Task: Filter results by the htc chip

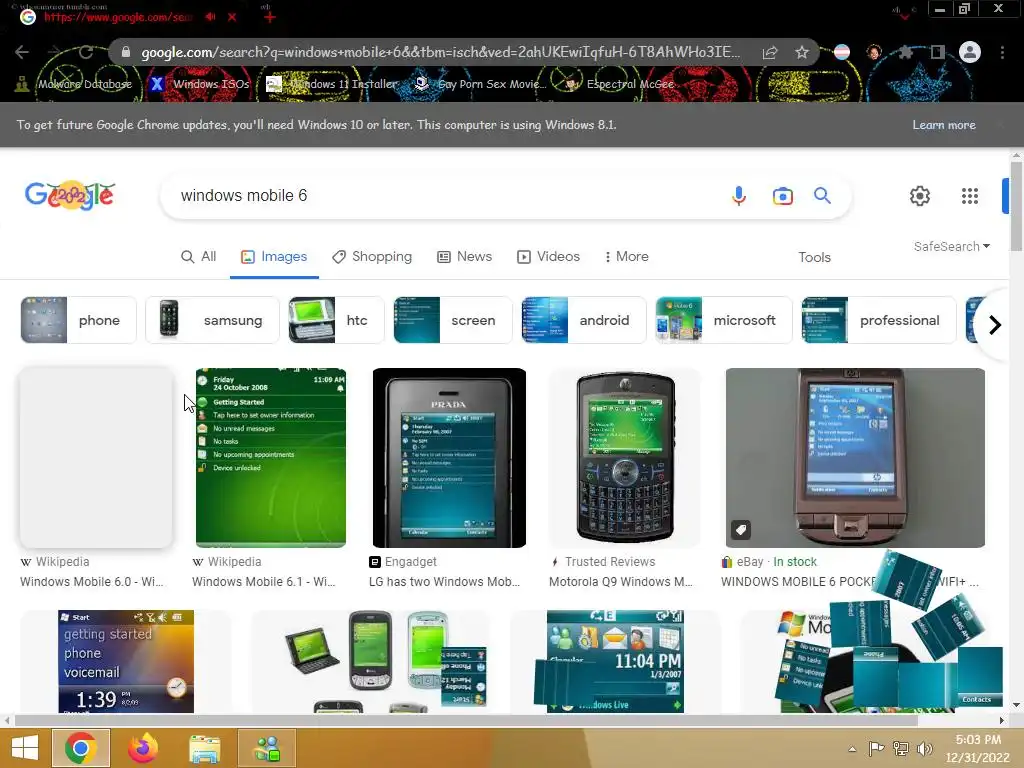Action: (336, 320)
